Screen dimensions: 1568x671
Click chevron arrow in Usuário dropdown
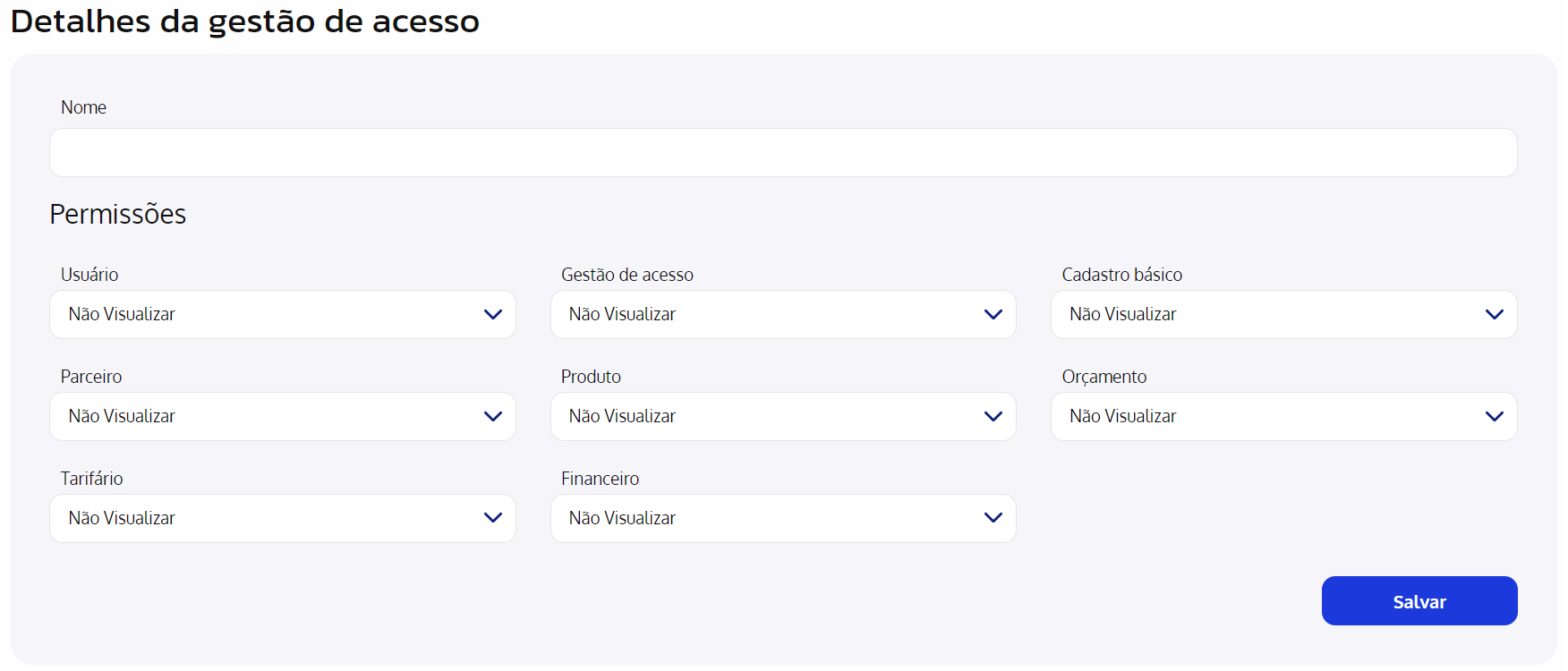coord(493,314)
